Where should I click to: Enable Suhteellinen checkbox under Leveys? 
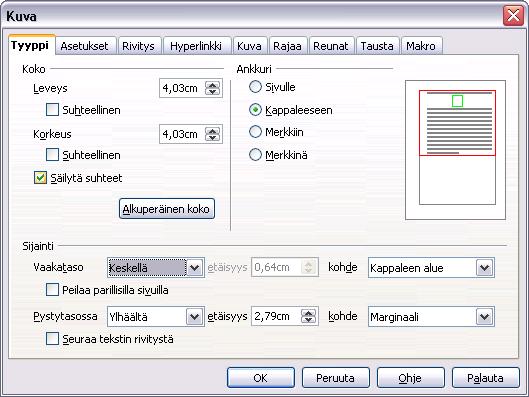coord(52,110)
